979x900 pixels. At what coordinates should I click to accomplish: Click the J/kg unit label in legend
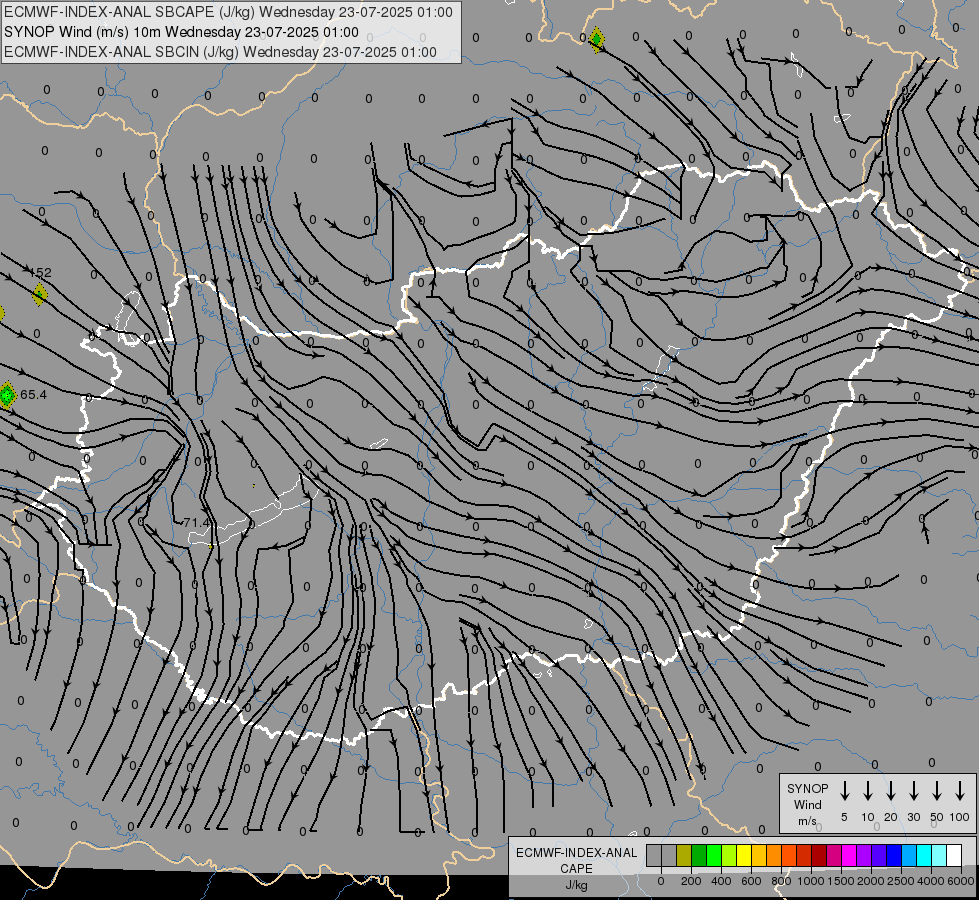click(x=576, y=885)
